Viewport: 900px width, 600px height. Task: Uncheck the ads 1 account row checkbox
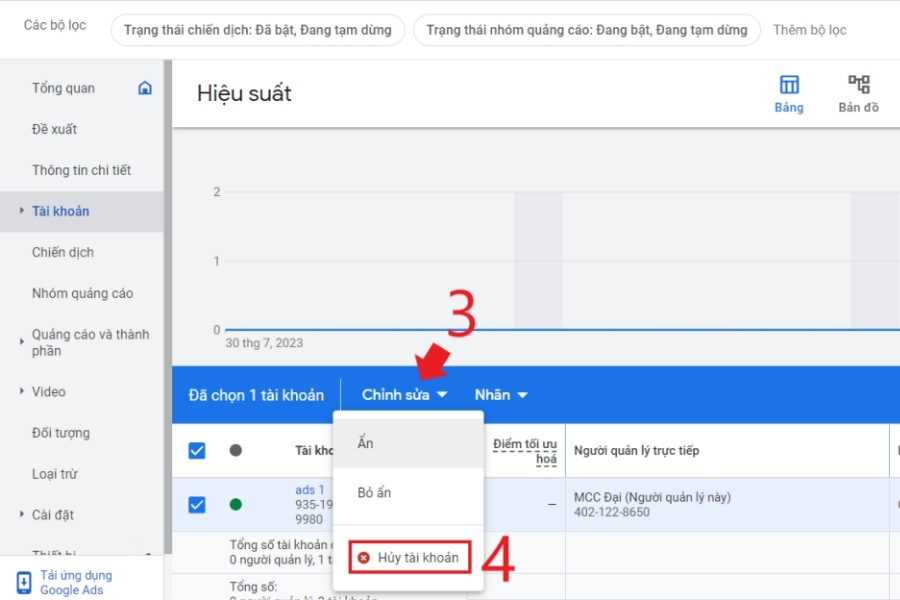[x=197, y=505]
